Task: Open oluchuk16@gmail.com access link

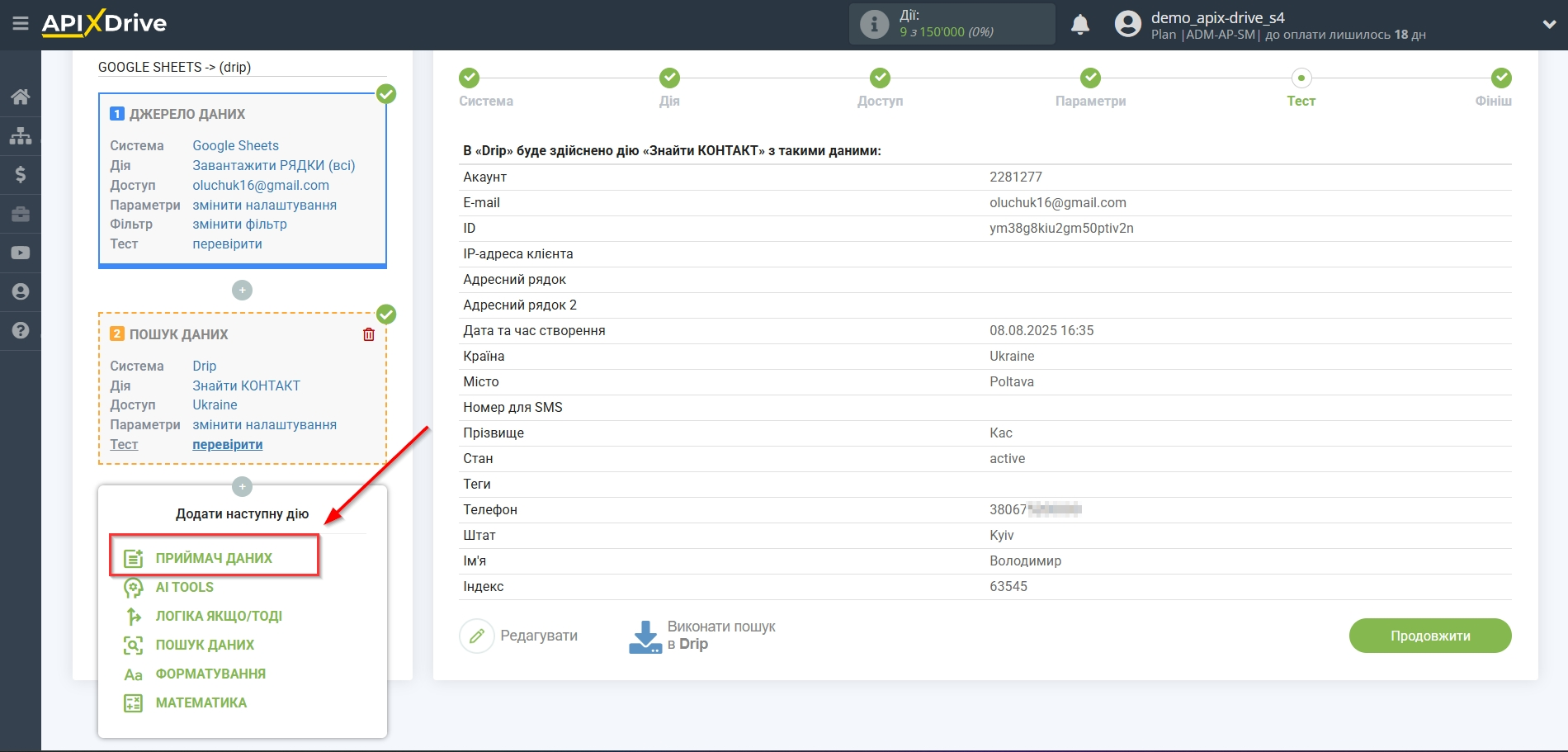Action: tap(261, 185)
